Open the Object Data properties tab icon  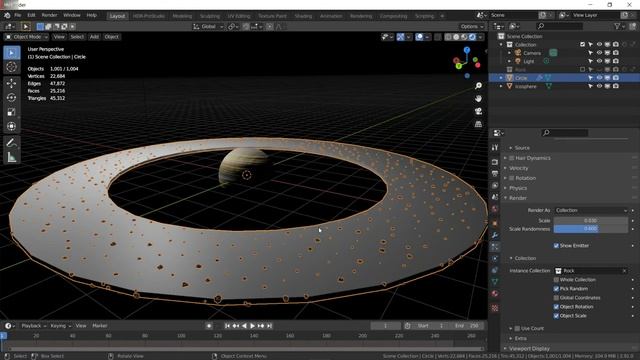tap(495, 282)
